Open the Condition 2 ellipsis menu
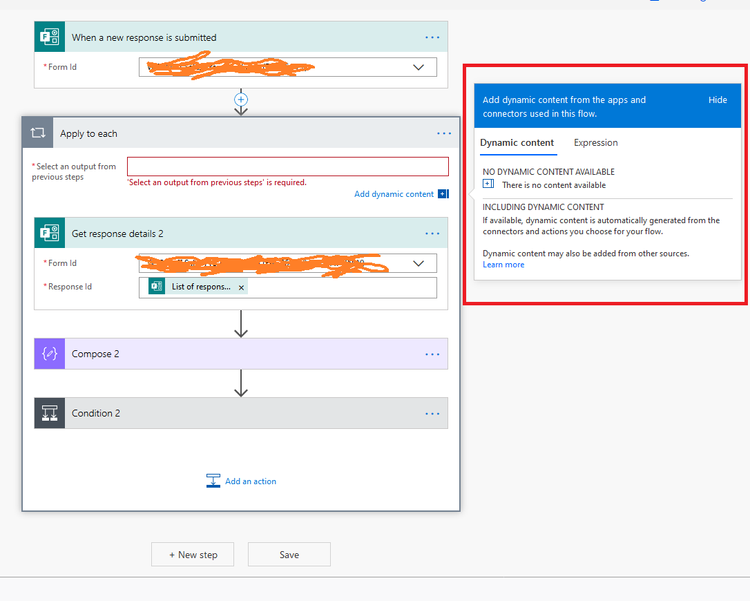The image size is (750, 601). [x=432, y=413]
